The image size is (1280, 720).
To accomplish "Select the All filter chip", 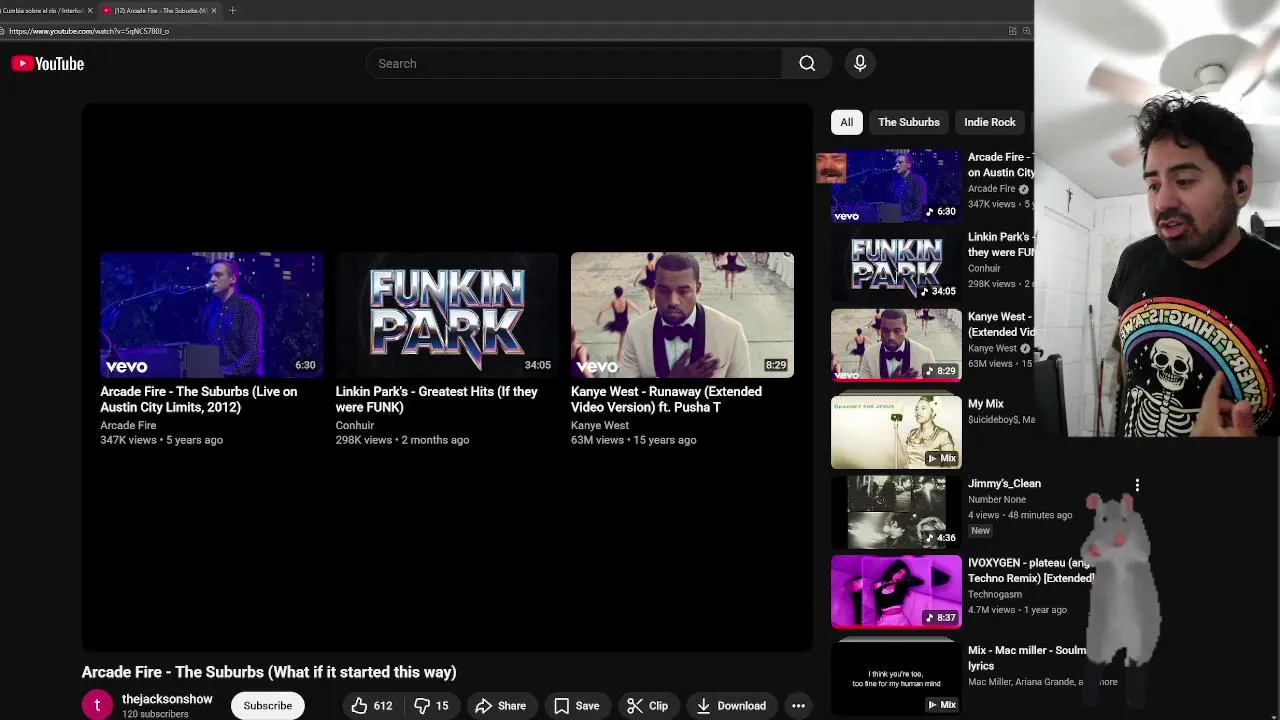I will point(847,122).
